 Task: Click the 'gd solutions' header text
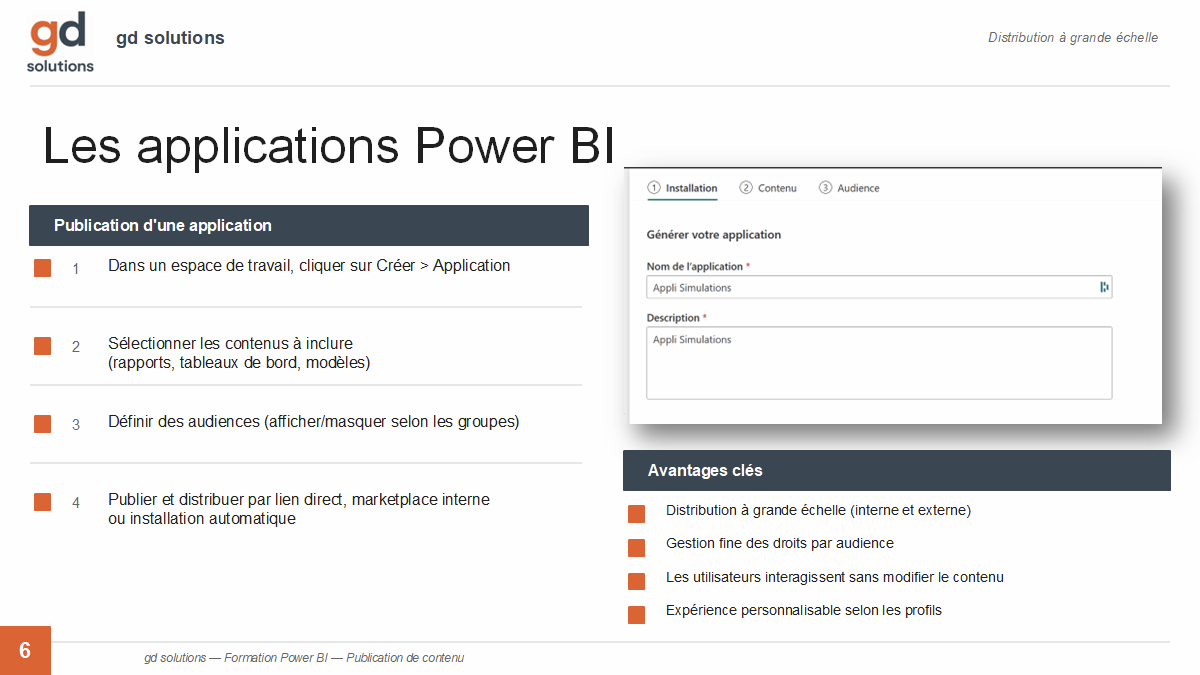pos(170,38)
